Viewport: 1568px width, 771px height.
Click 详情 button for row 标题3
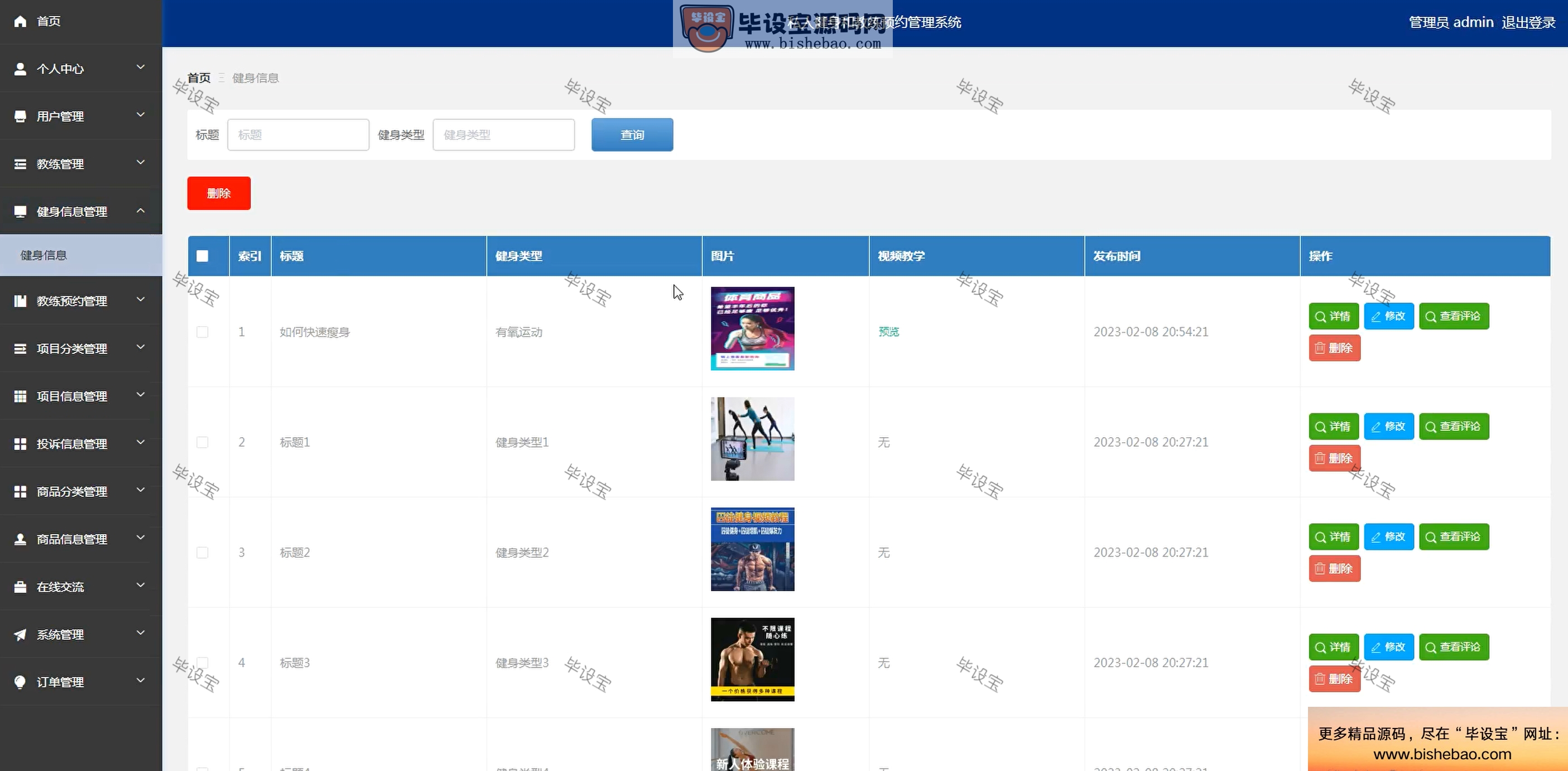click(x=1333, y=647)
